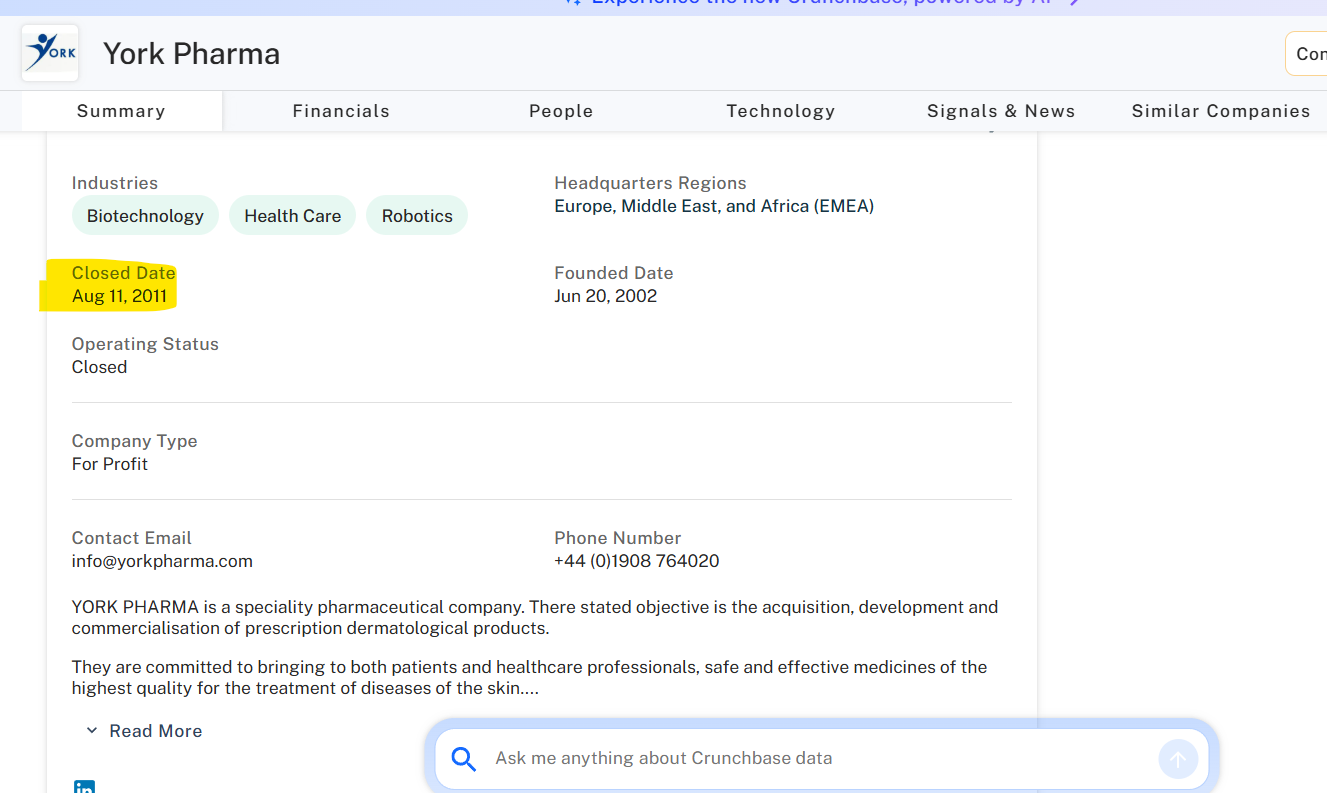This screenshot has width=1327, height=793.
Task: Click the York Pharma logo thumbnail
Action: pos(50,53)
